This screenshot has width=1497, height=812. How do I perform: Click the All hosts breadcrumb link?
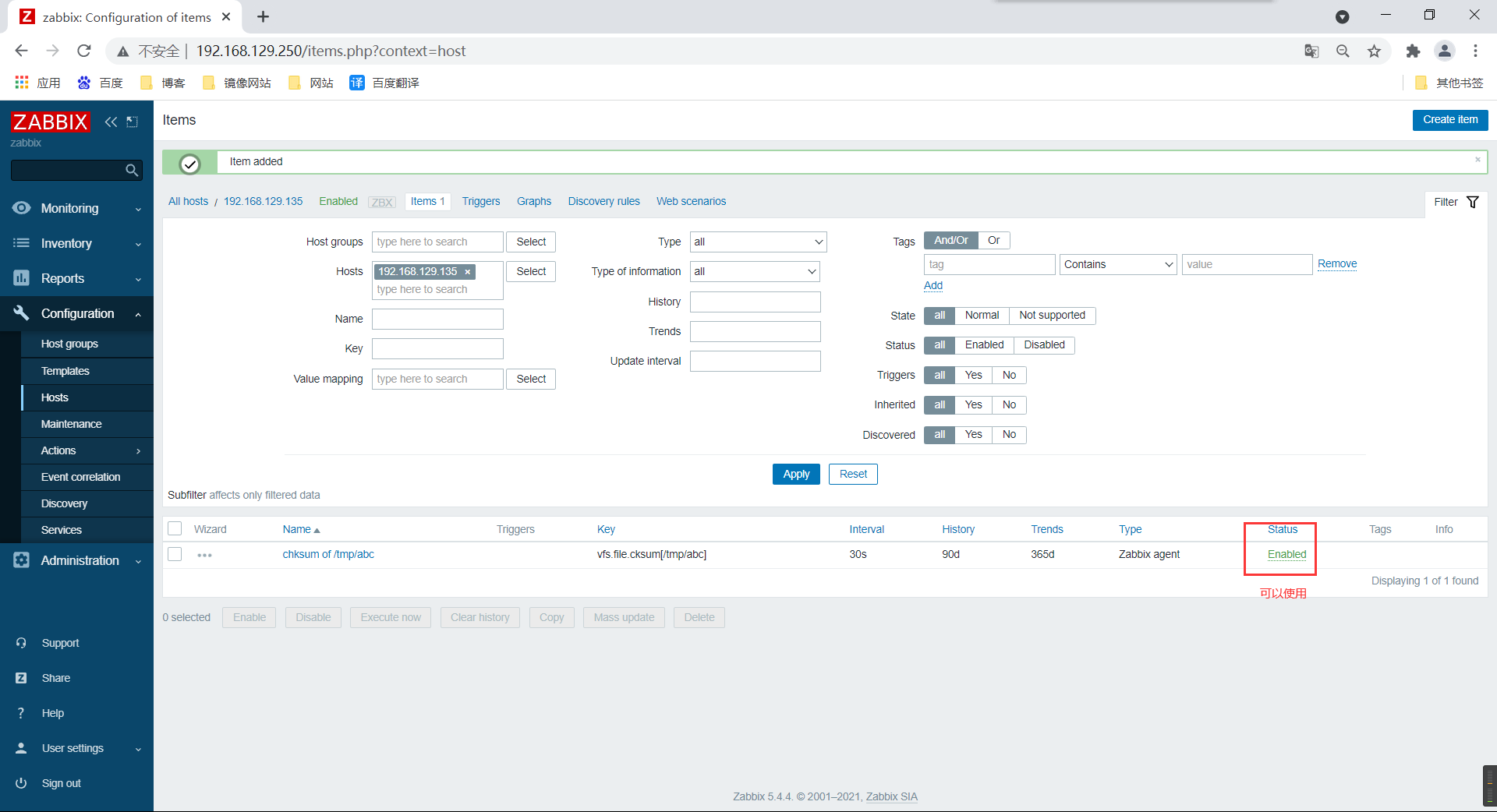pos(188,201)
